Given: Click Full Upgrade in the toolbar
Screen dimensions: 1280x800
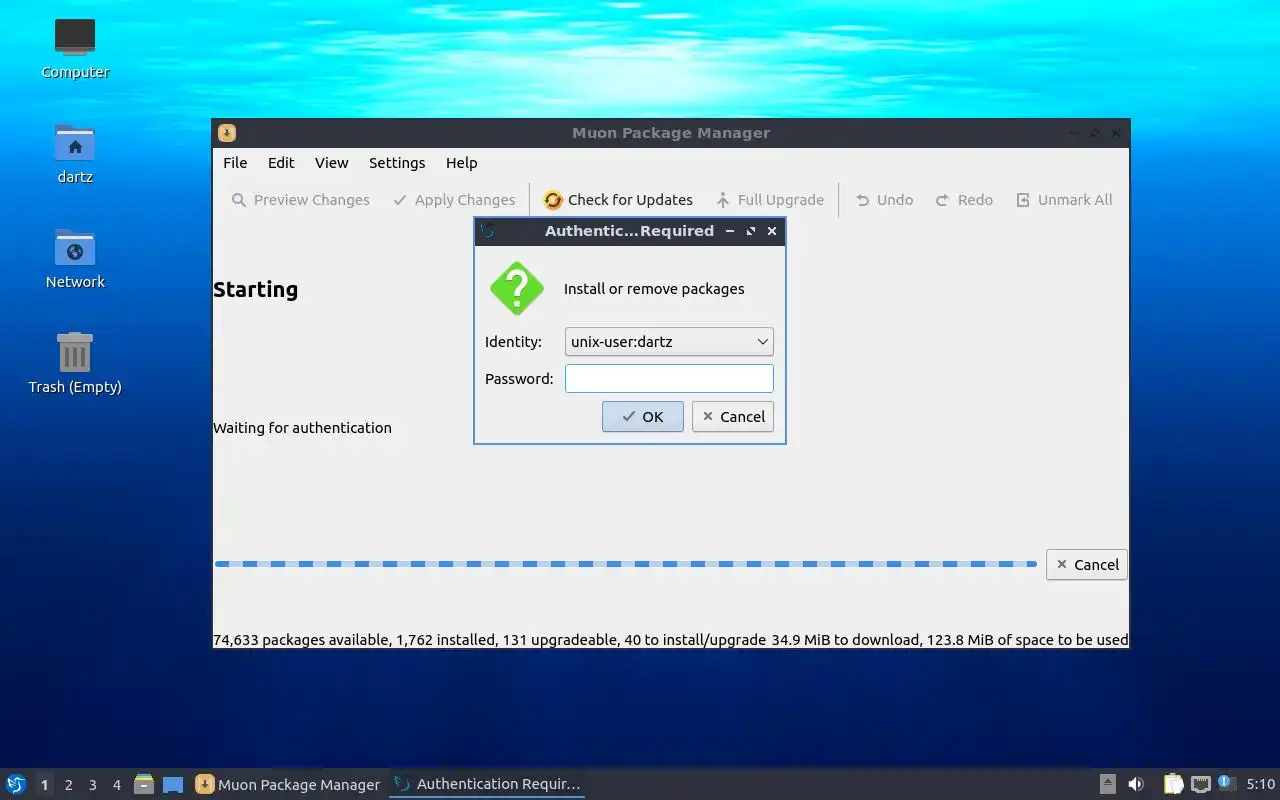Looking at the screenshot, I should click(x=770, y=200).
